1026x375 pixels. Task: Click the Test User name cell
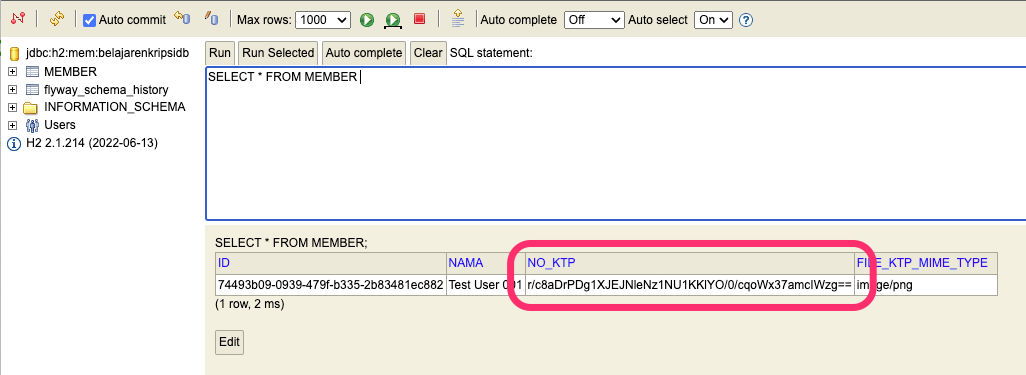485,285
